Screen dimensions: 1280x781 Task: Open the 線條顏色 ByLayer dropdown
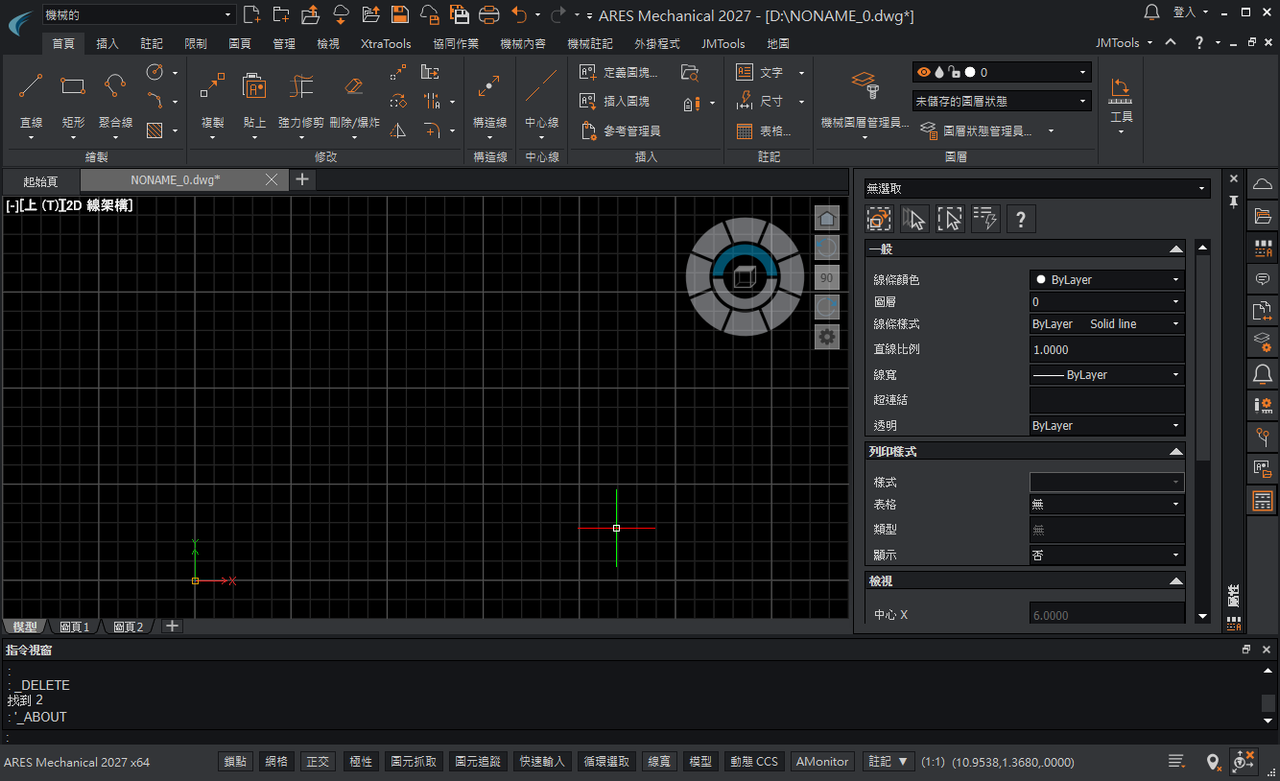pyautogui.click(x=1107, y=280)
